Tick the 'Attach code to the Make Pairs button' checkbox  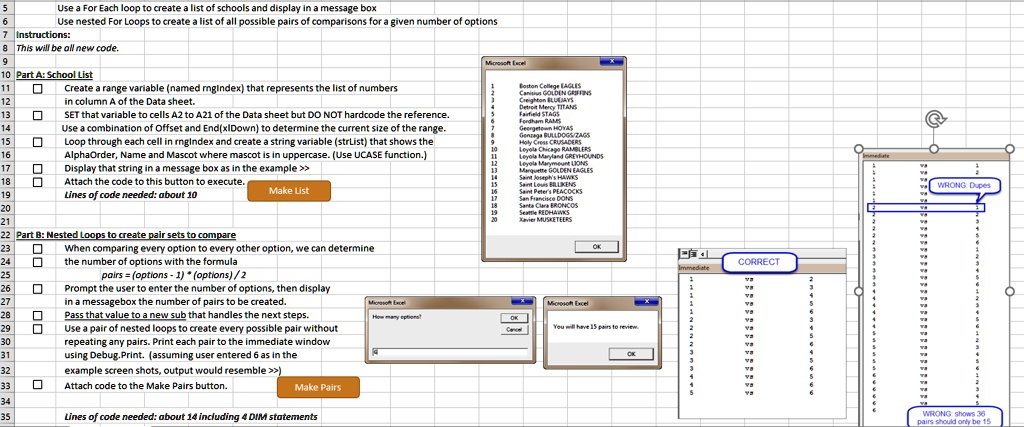[x=37, y=384]
